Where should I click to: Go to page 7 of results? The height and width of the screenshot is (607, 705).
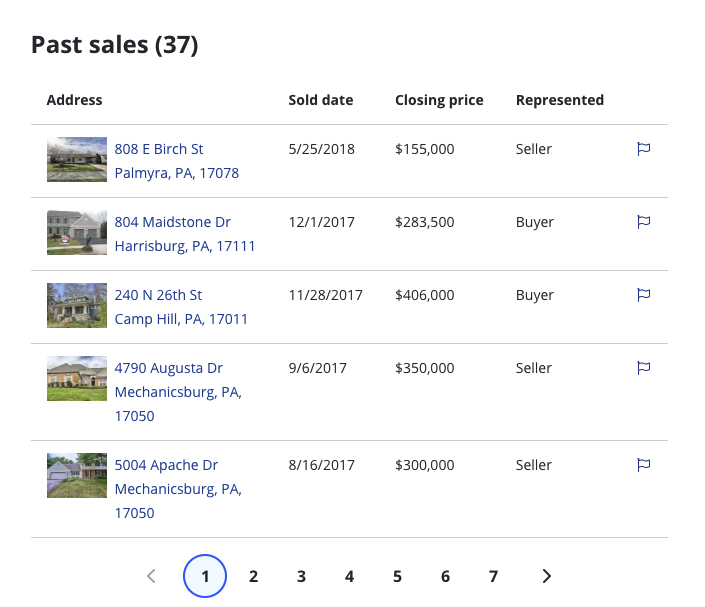click(x=493, y=576)
